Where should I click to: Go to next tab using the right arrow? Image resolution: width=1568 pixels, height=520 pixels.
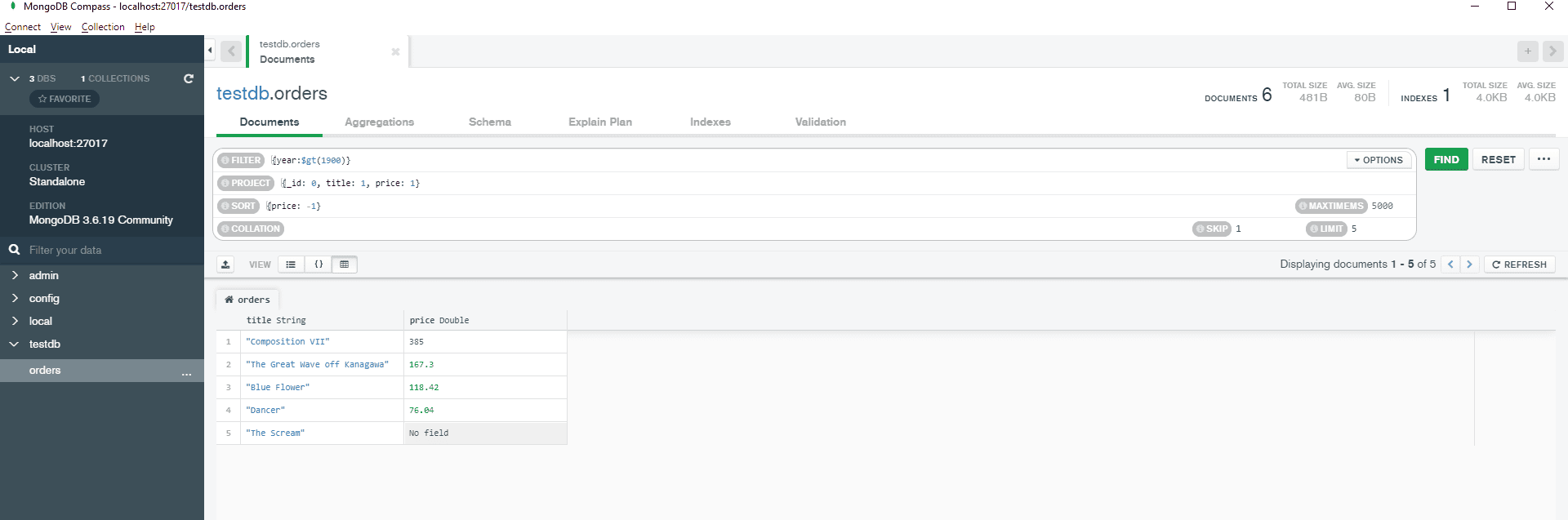tap(1553, 51)
